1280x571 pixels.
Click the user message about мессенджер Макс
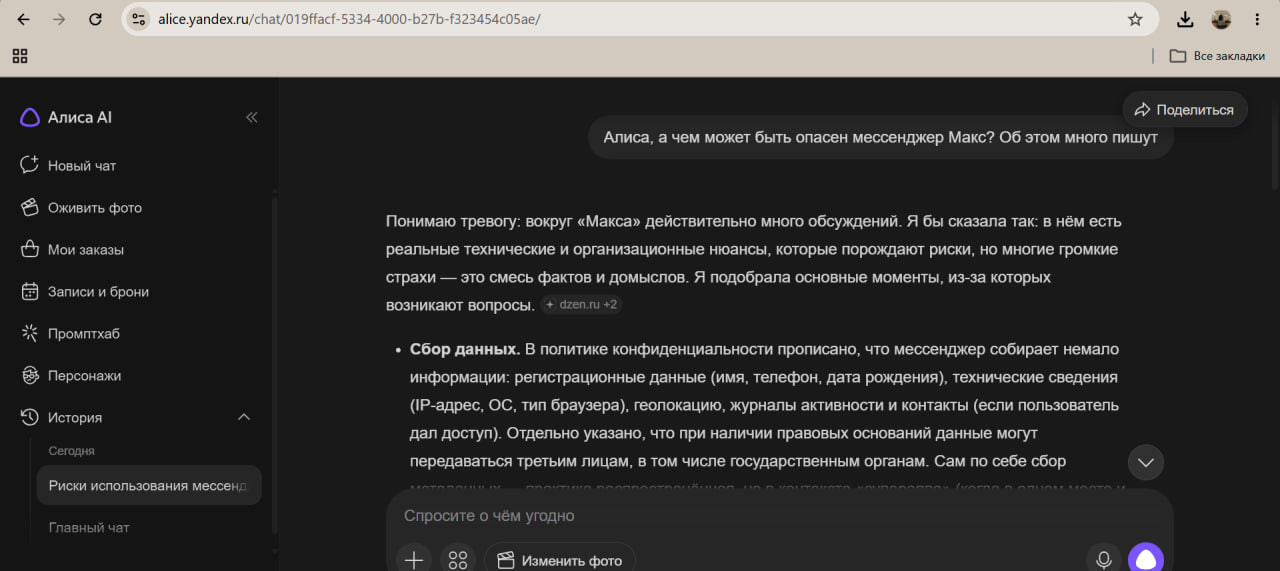click(880, 138)
